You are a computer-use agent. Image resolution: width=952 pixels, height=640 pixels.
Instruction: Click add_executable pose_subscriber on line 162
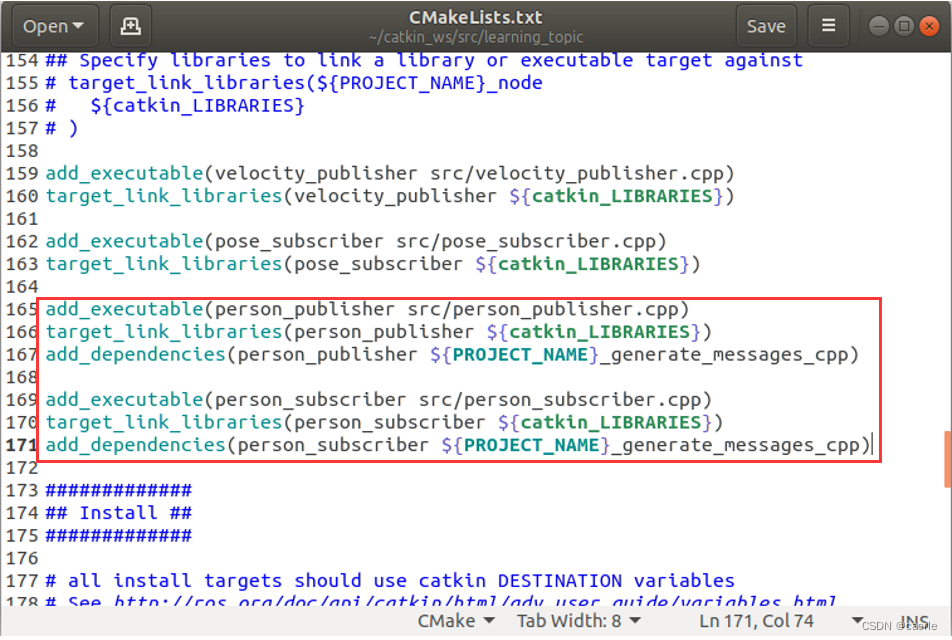pos(356,242)
